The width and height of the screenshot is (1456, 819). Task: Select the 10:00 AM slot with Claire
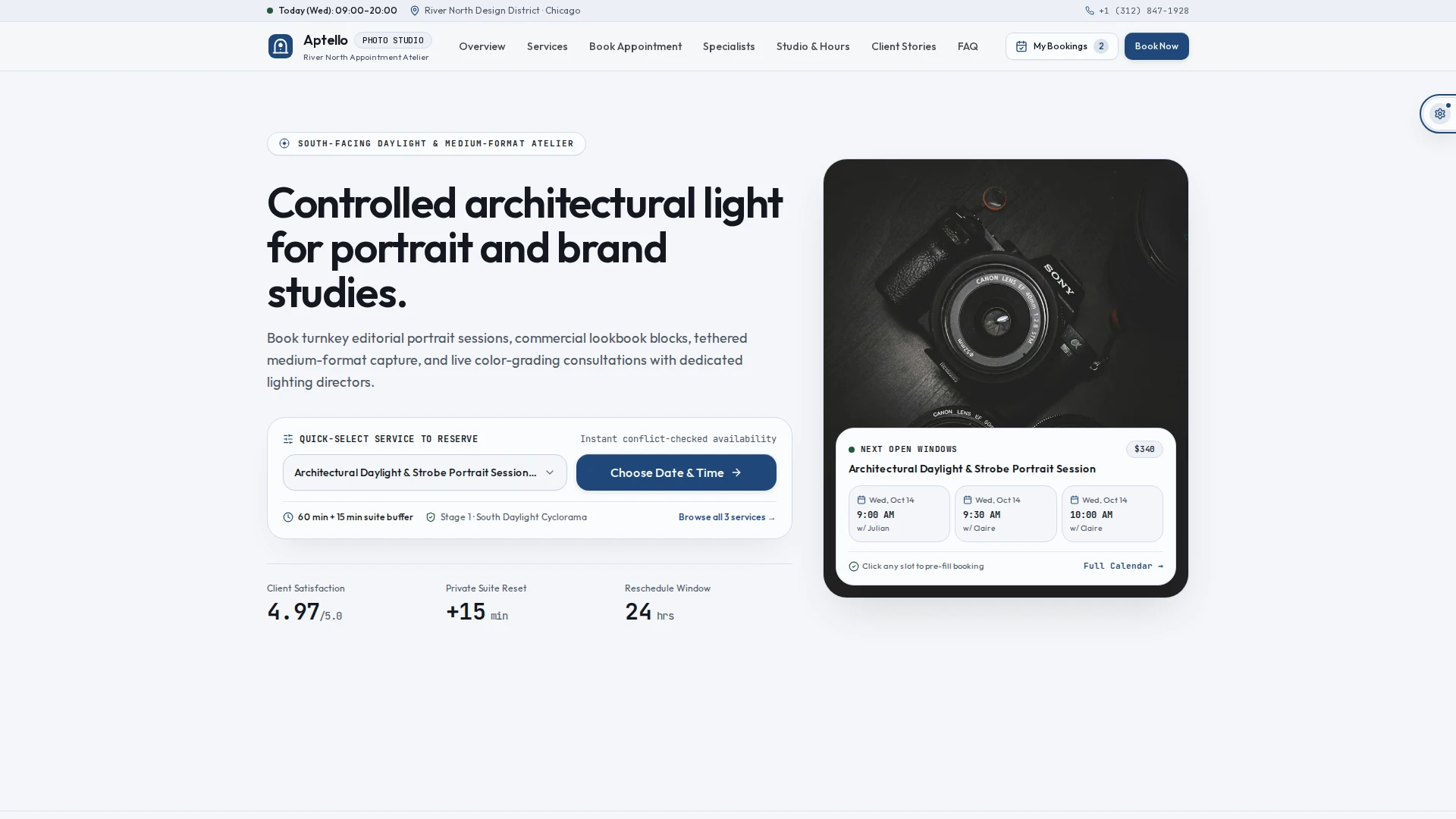pos(1112,513)
